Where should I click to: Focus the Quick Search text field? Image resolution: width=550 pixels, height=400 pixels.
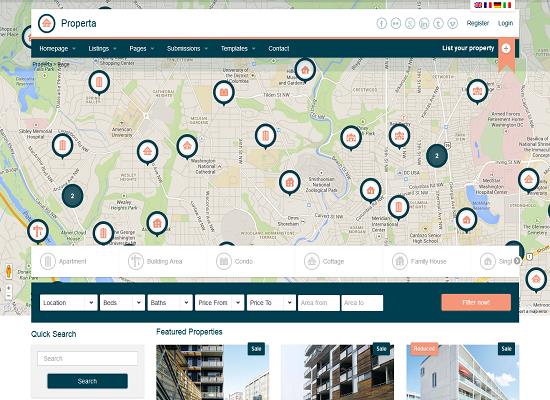pos(87,359)
